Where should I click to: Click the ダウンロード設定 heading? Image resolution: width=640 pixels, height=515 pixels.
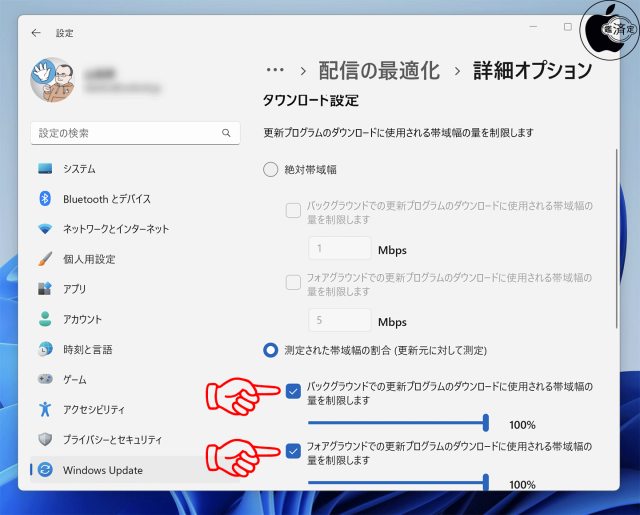[x=311, y=100]
